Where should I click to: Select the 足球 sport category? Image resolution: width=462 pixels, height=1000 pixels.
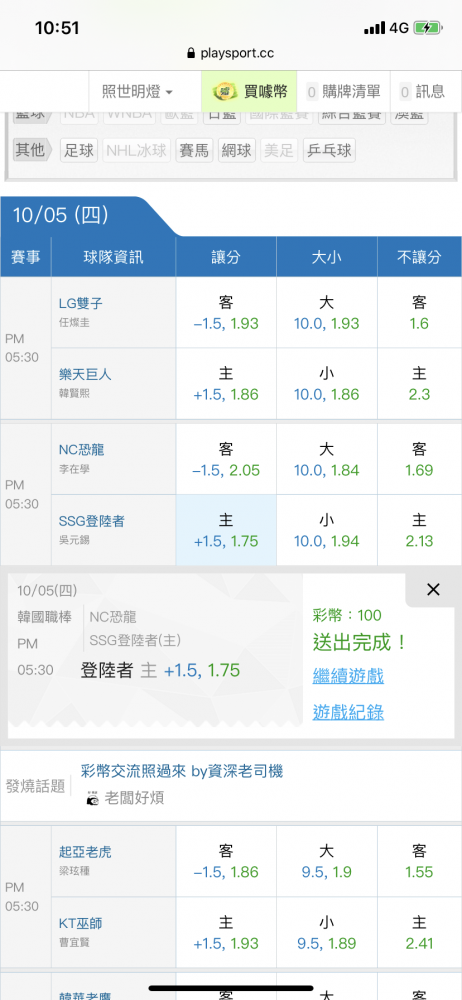[x=79, y=151]
